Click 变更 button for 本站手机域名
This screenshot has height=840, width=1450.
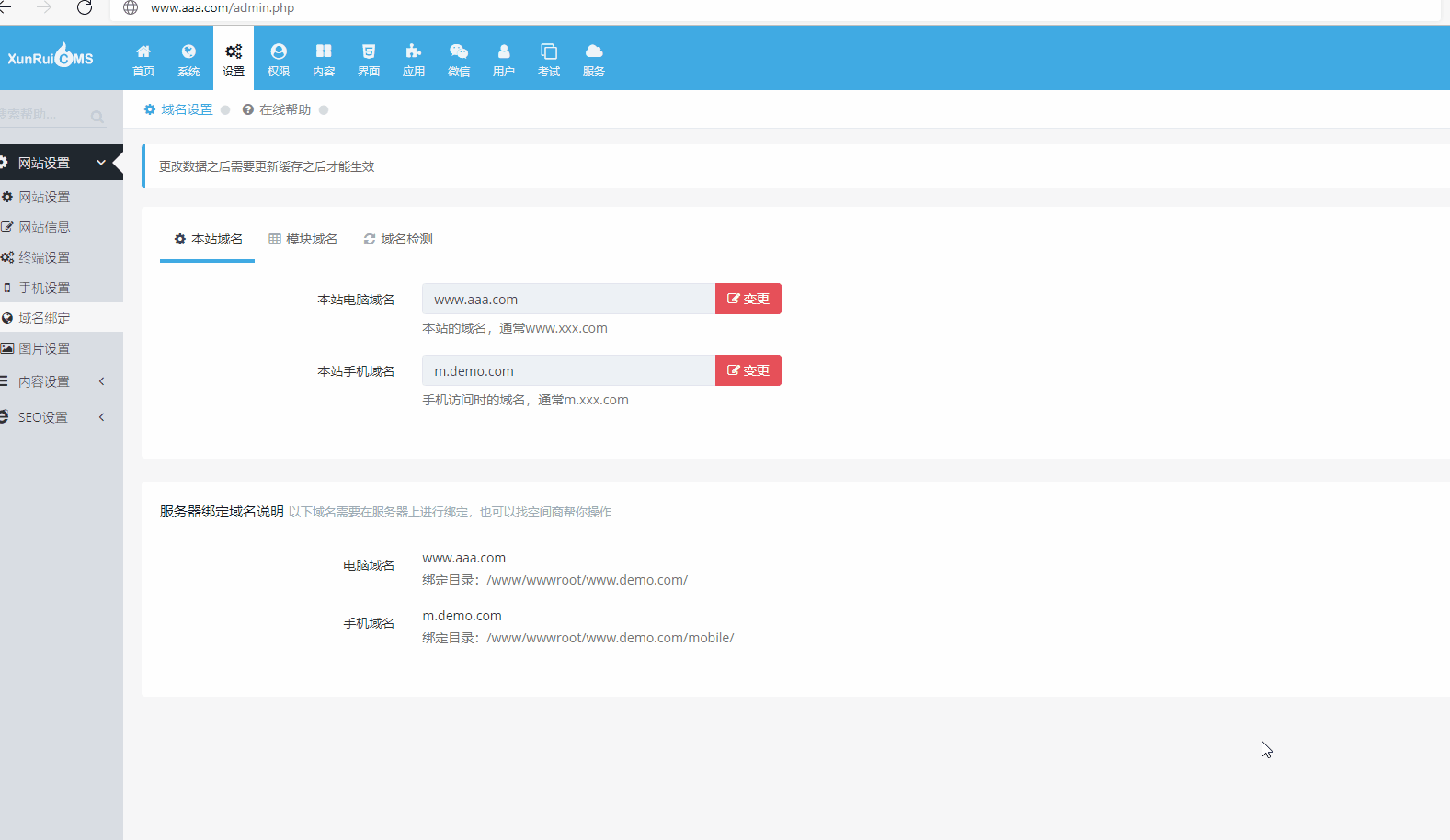[748, 370]
